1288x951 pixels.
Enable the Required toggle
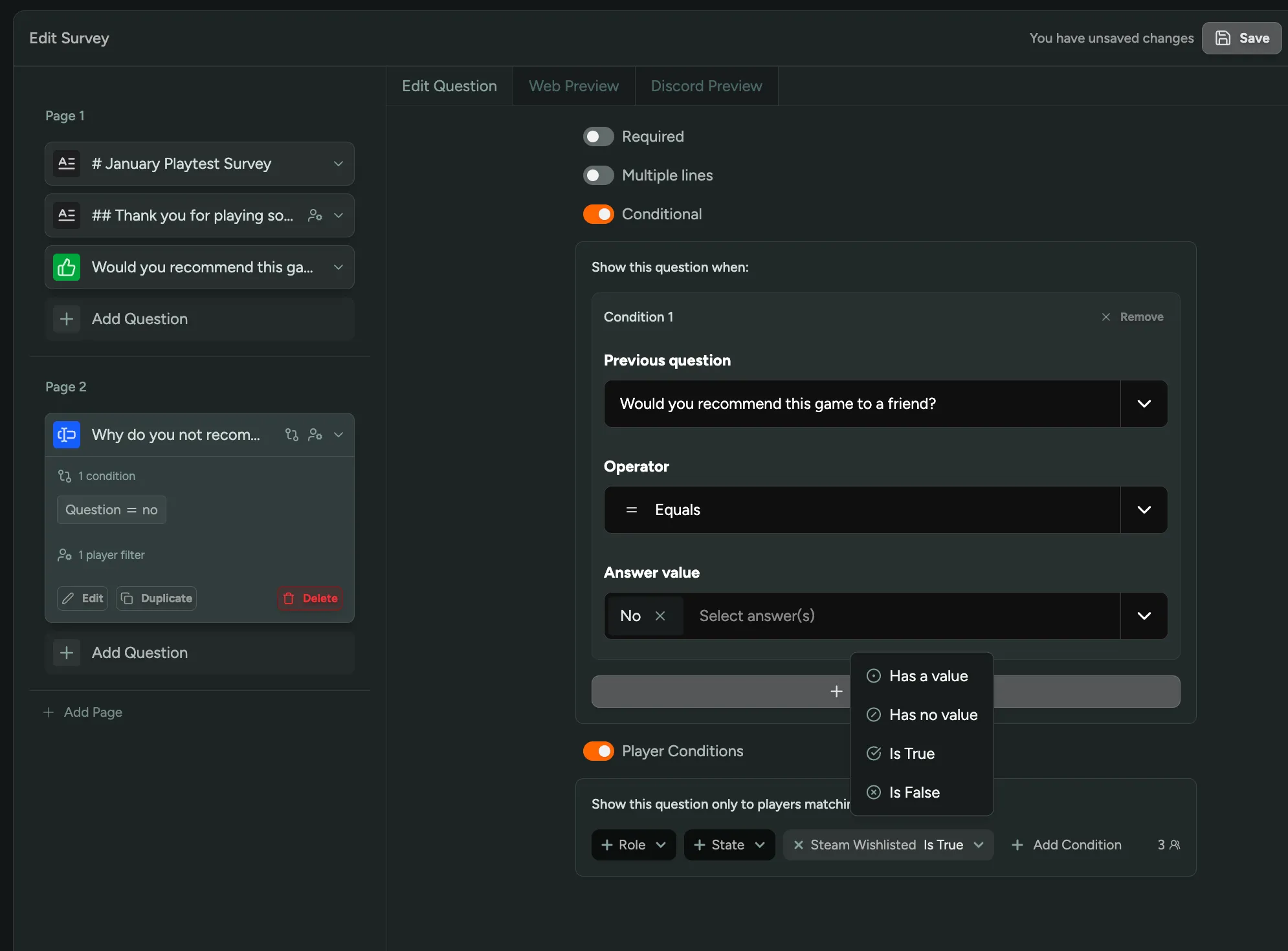tap(598, 137)
